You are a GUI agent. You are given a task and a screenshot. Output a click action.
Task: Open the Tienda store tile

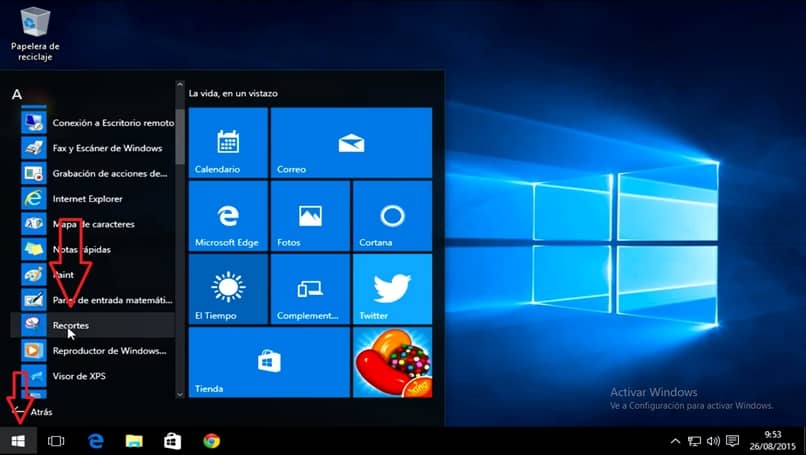[269, 362]
